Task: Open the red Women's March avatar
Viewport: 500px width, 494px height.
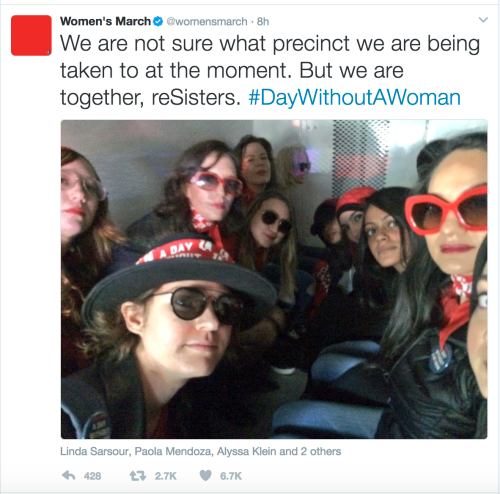Action: point(31,35)
